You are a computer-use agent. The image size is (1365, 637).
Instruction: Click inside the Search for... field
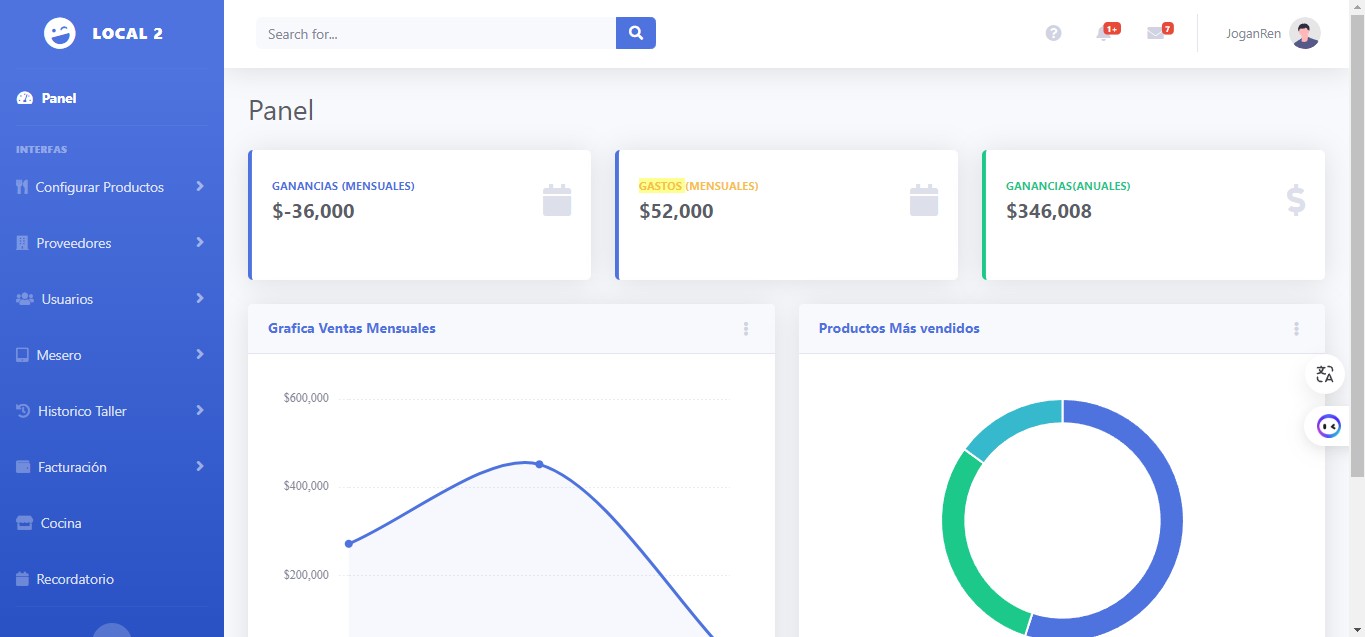tap(436, 33)
